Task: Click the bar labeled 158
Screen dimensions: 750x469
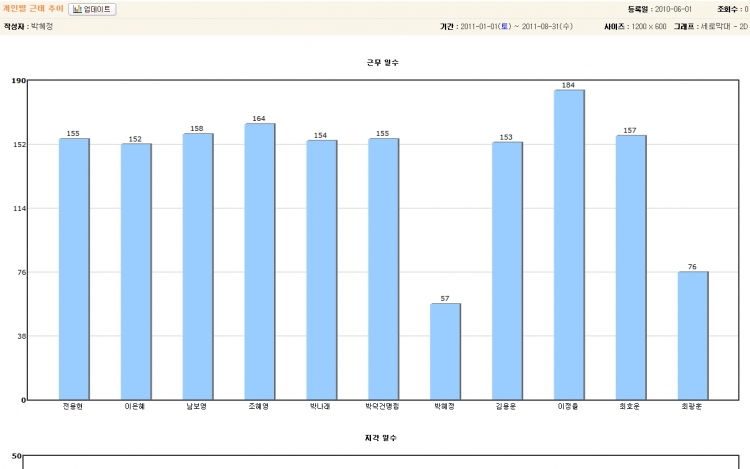Action: (198, 266)
